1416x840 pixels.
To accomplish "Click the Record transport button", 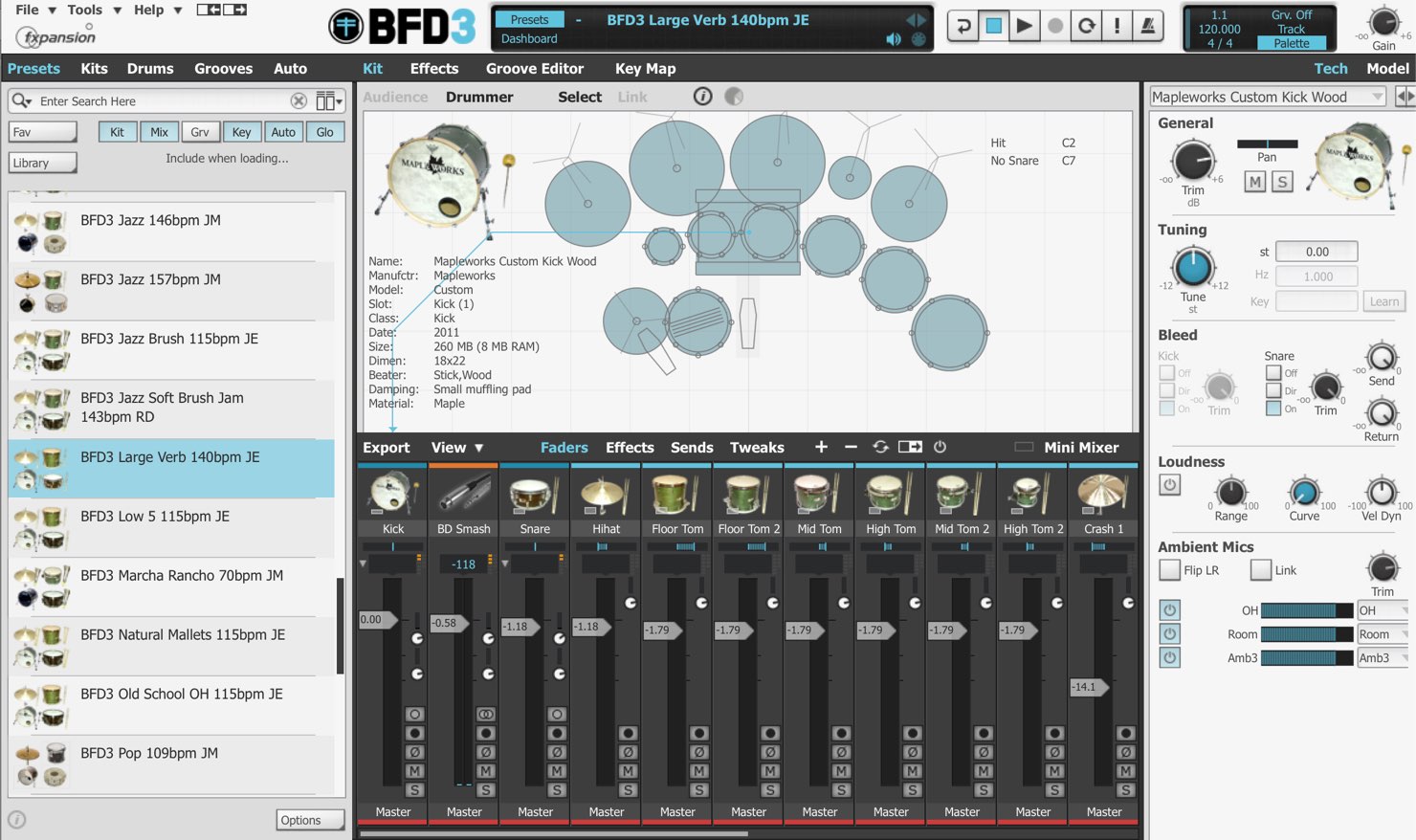I will click(1054, 26).
